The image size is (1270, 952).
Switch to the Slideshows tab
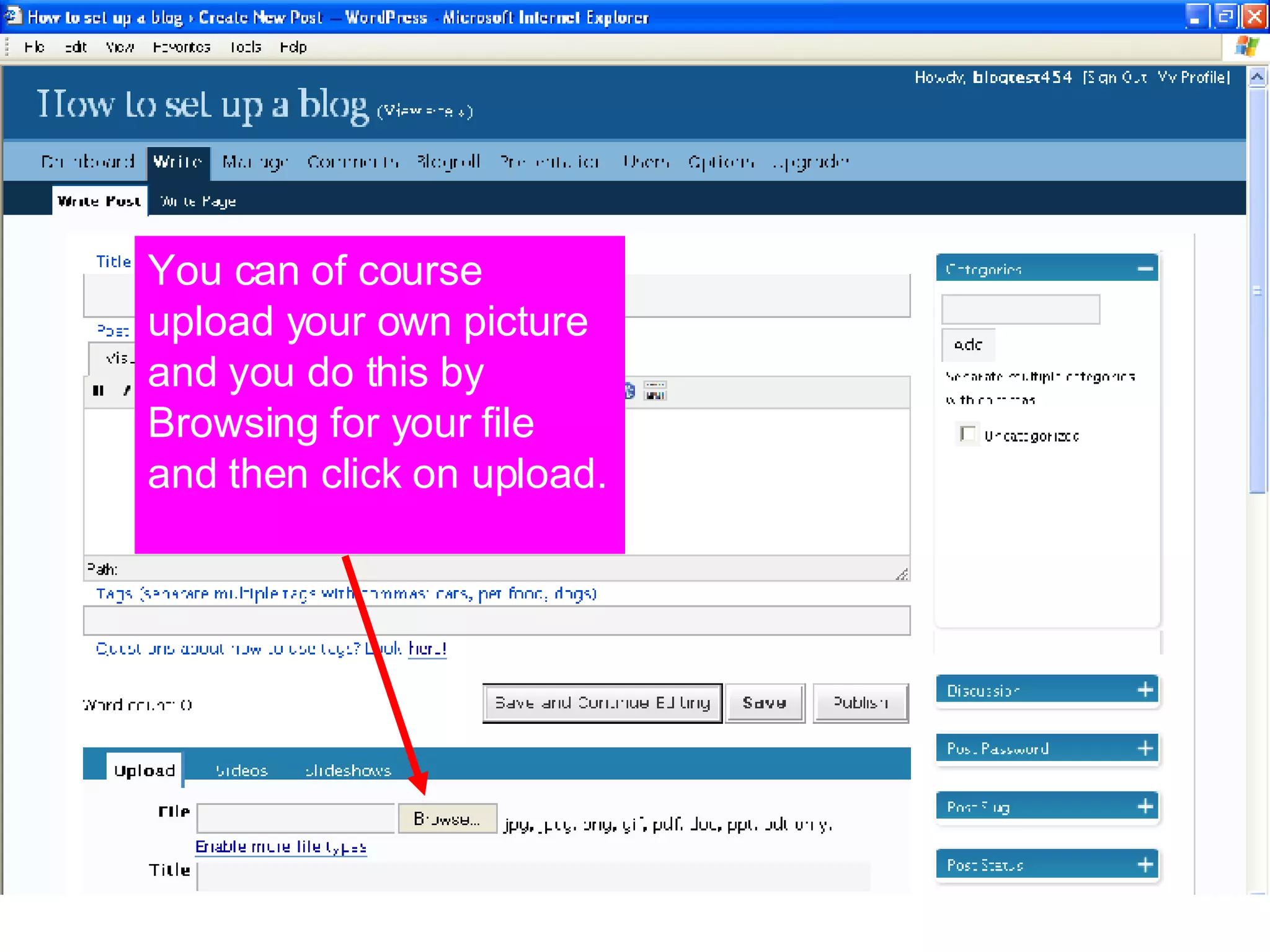[348, 770]
